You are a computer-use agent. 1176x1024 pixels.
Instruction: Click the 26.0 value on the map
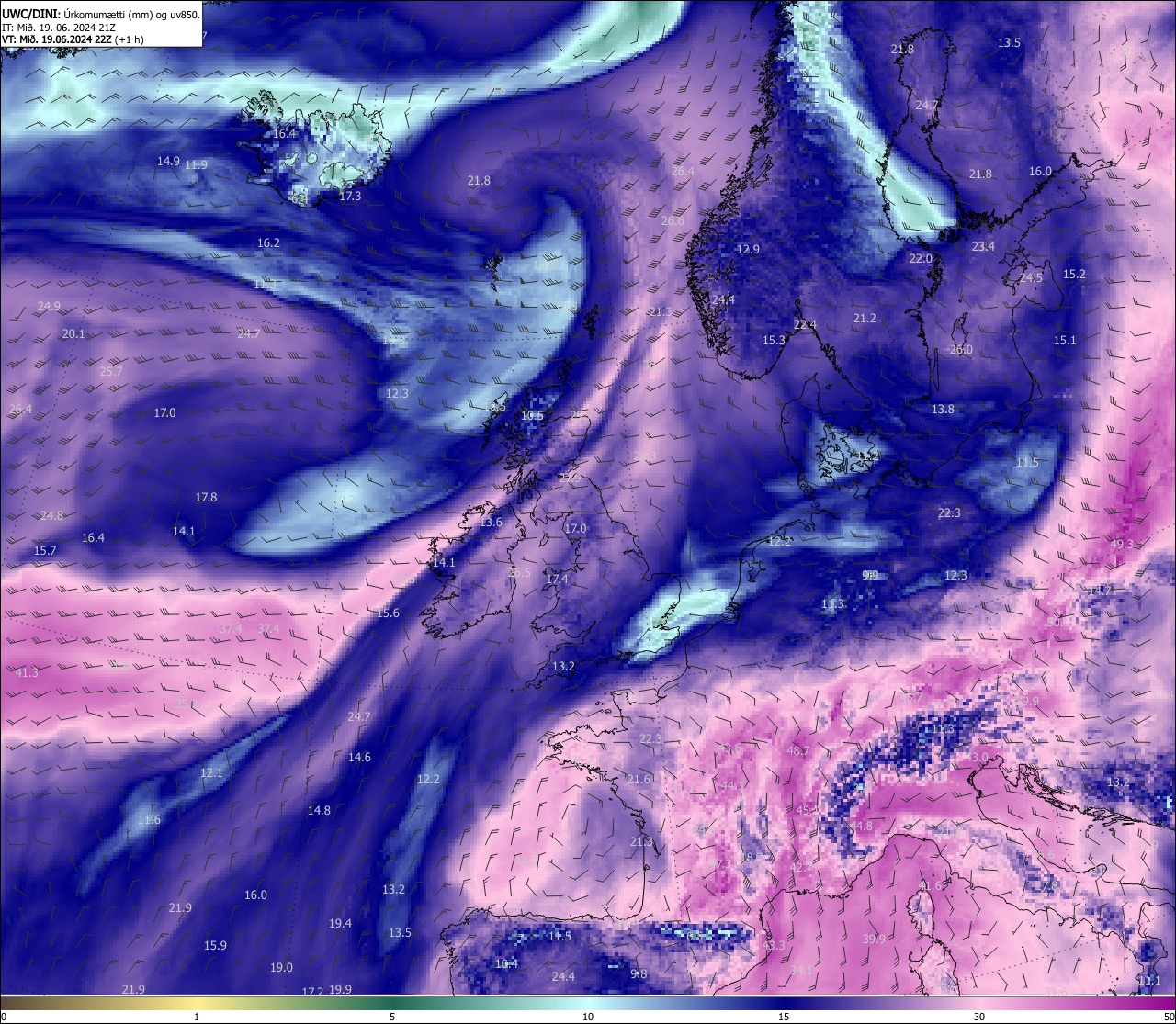click(x=960, y=350)
